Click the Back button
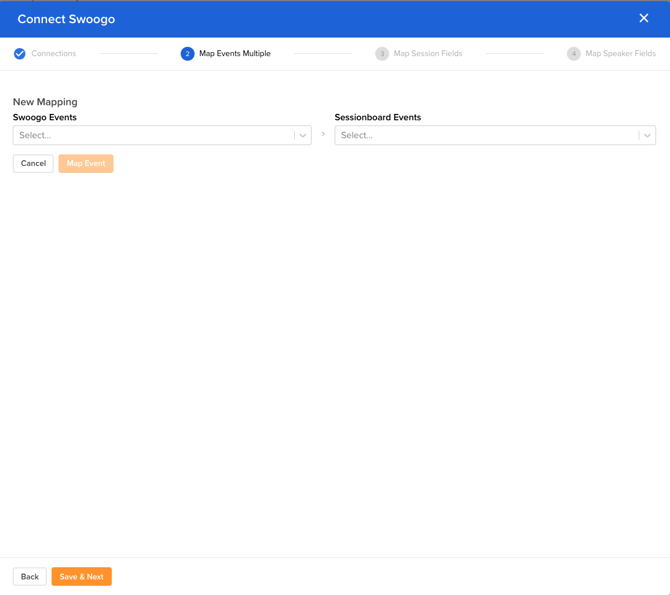 (x=30, y=577)
